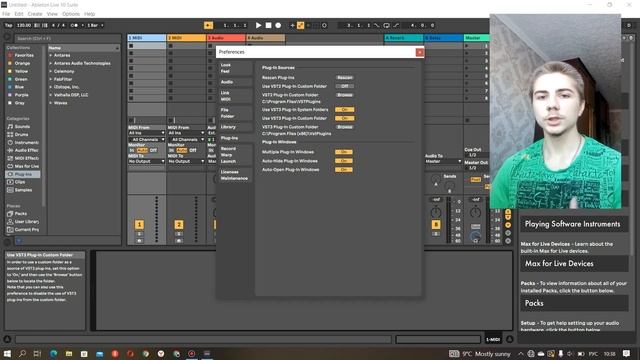The width and height of the screenshot is (640, 360).
Task: Toggle Auto-Open Plug-In Windows
Action: coord(344,169)
